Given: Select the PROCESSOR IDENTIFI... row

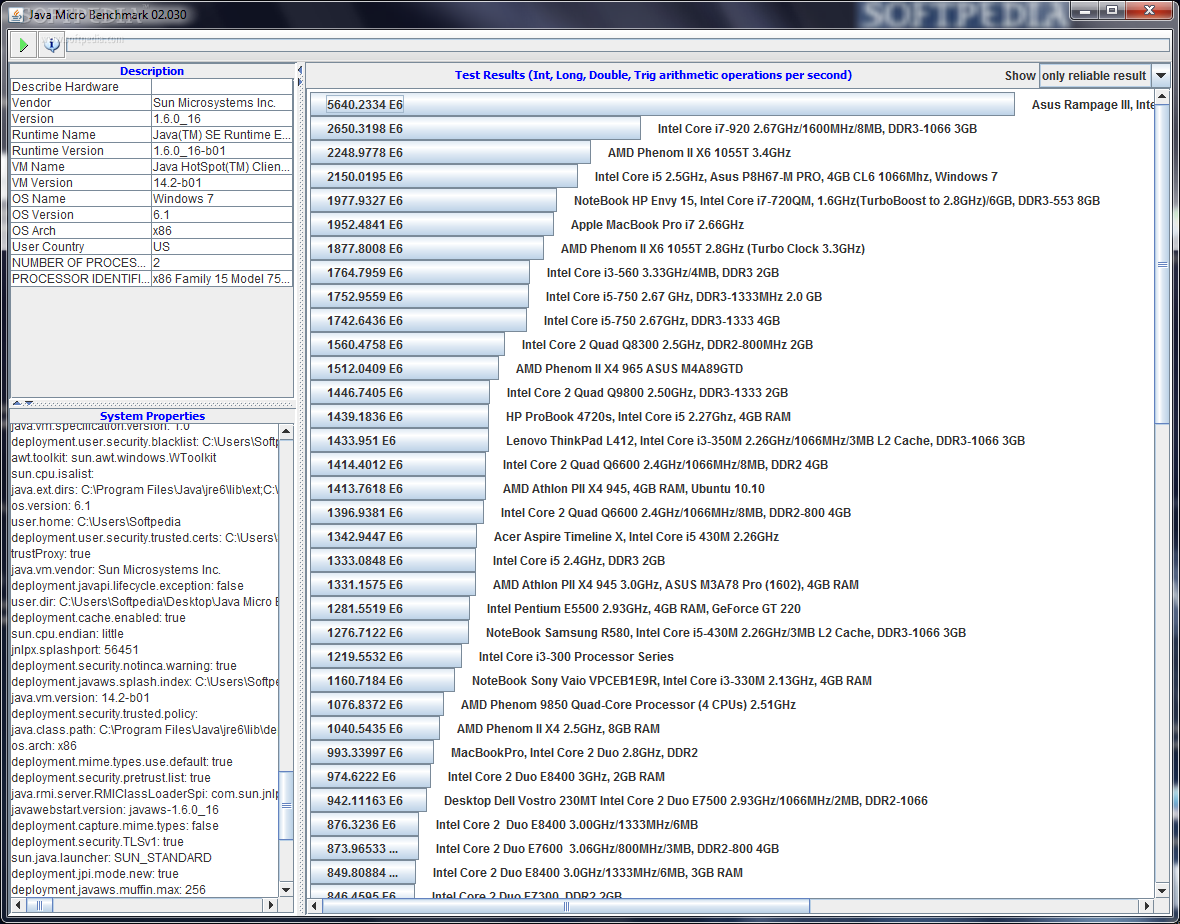Looking at the screenshot, I should tap(151, 278).
